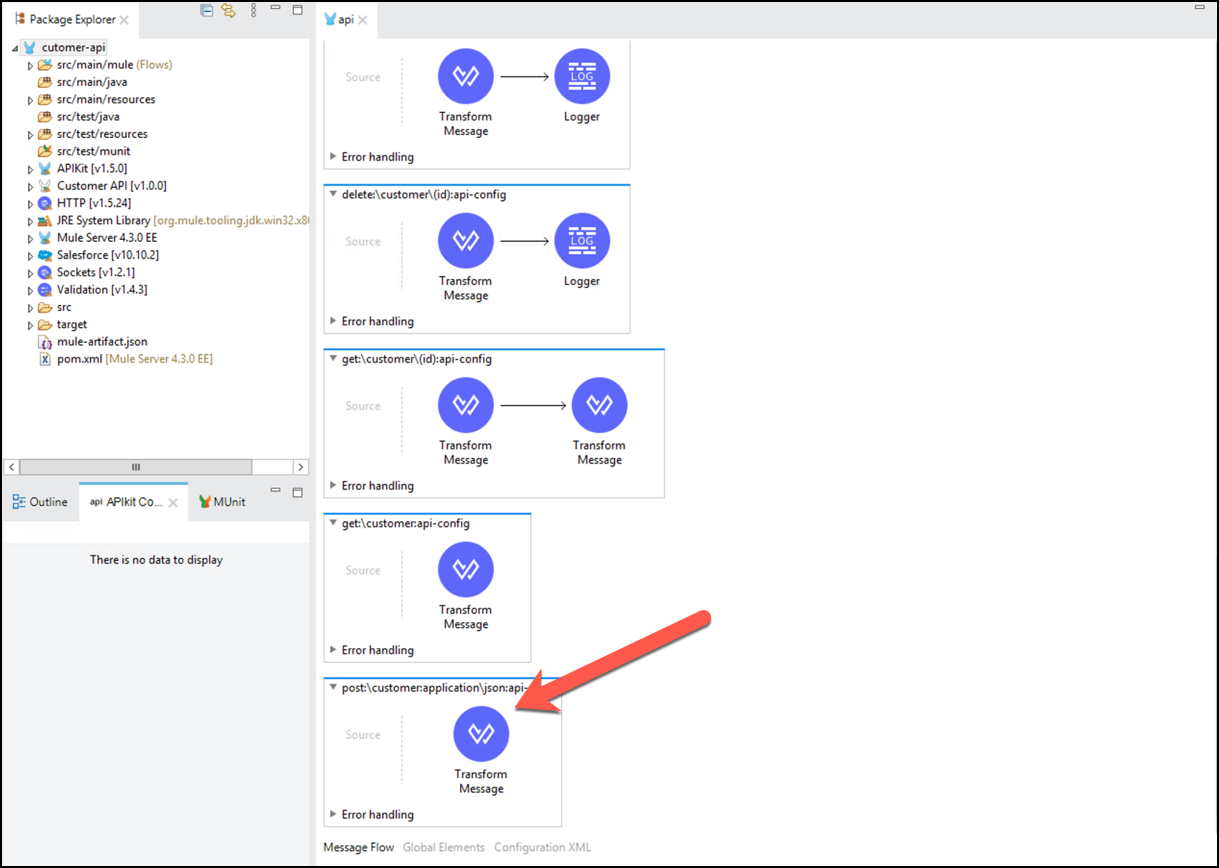Select second Transform Message in get:\customer\(id) flow

coord(600,405)
